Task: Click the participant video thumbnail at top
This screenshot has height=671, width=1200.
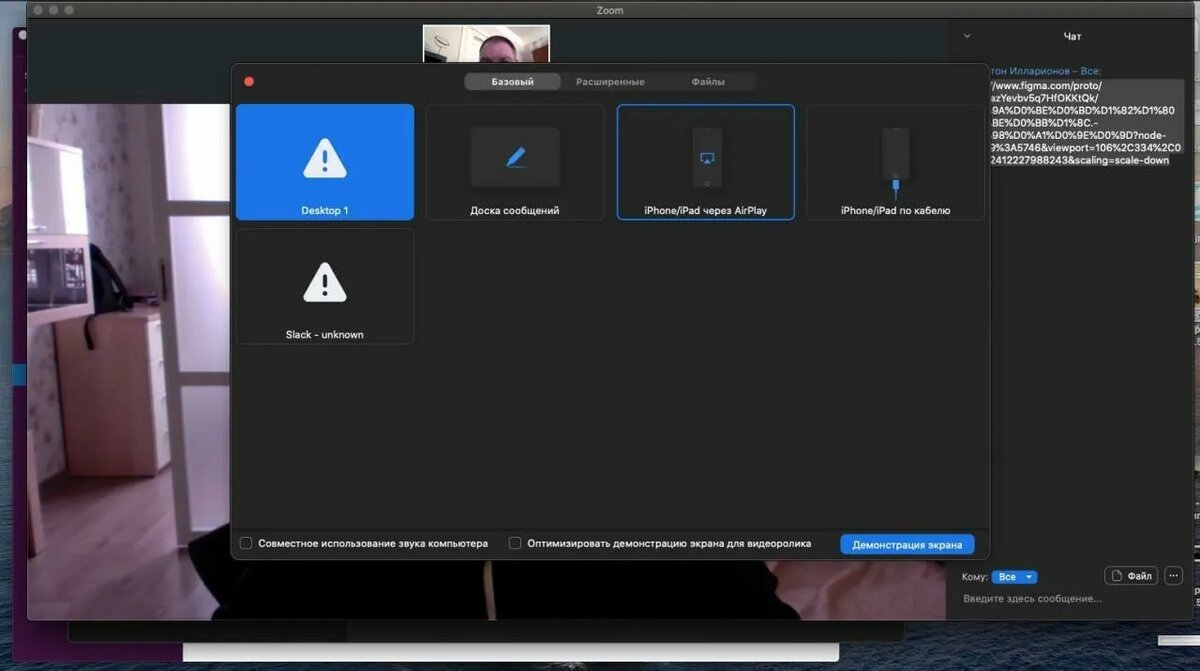Action: [x=486, y=44]
